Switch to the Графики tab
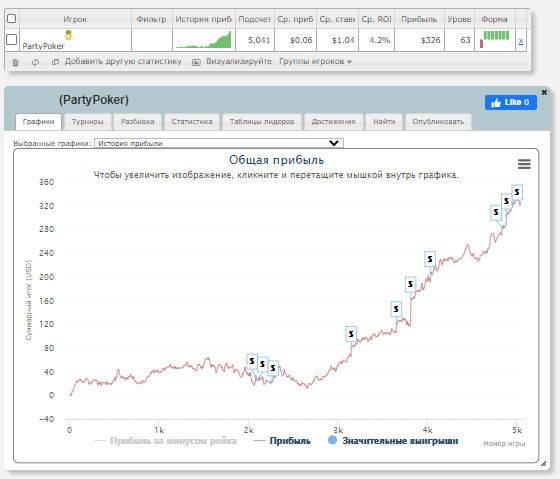560x479 pixels. (38, 121)
